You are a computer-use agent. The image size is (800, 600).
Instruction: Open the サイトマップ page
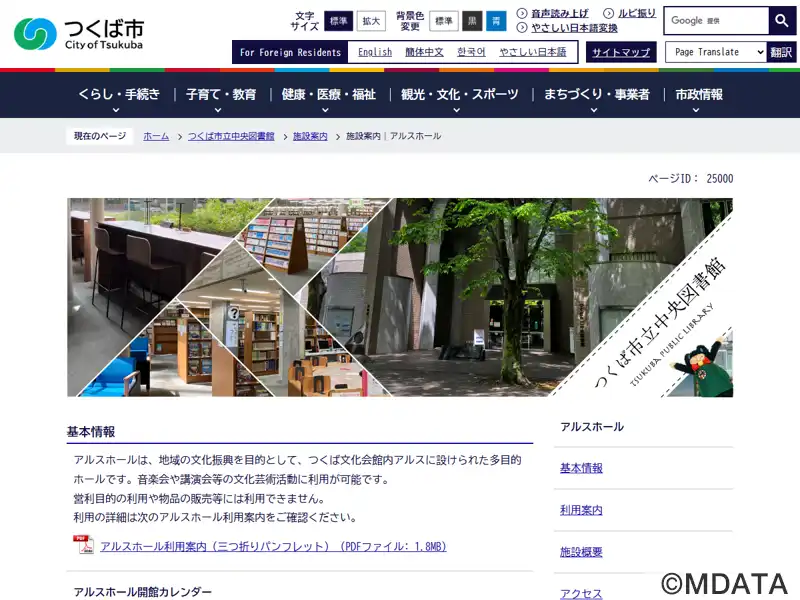coord(621,52)
